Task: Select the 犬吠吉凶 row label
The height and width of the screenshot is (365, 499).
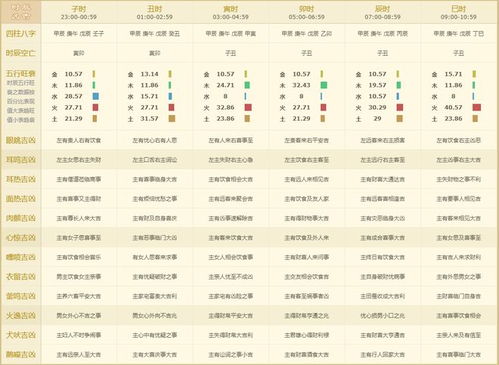Action: [21, 335]
